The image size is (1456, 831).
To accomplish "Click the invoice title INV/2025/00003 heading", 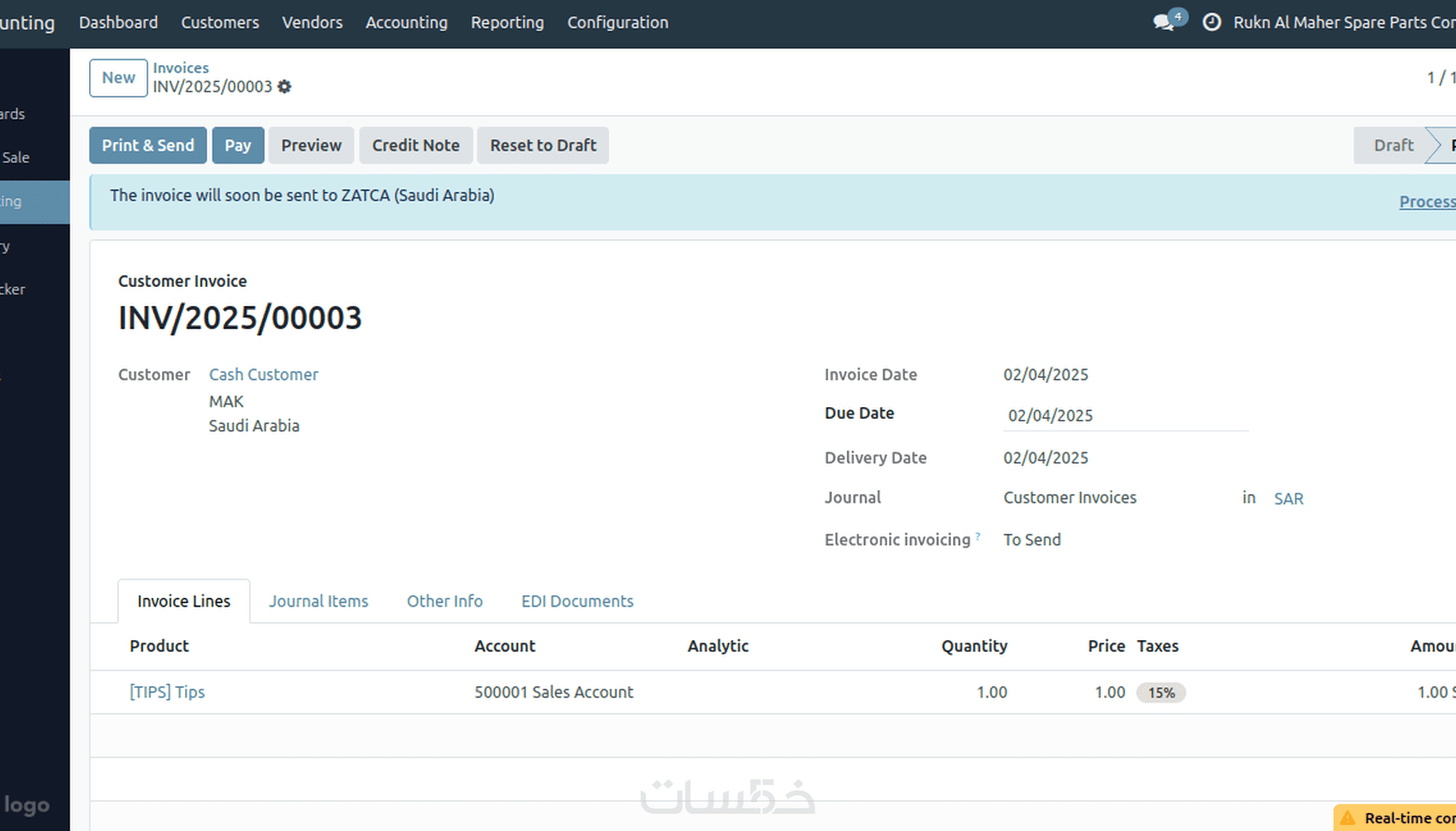I will click(240, 318).
